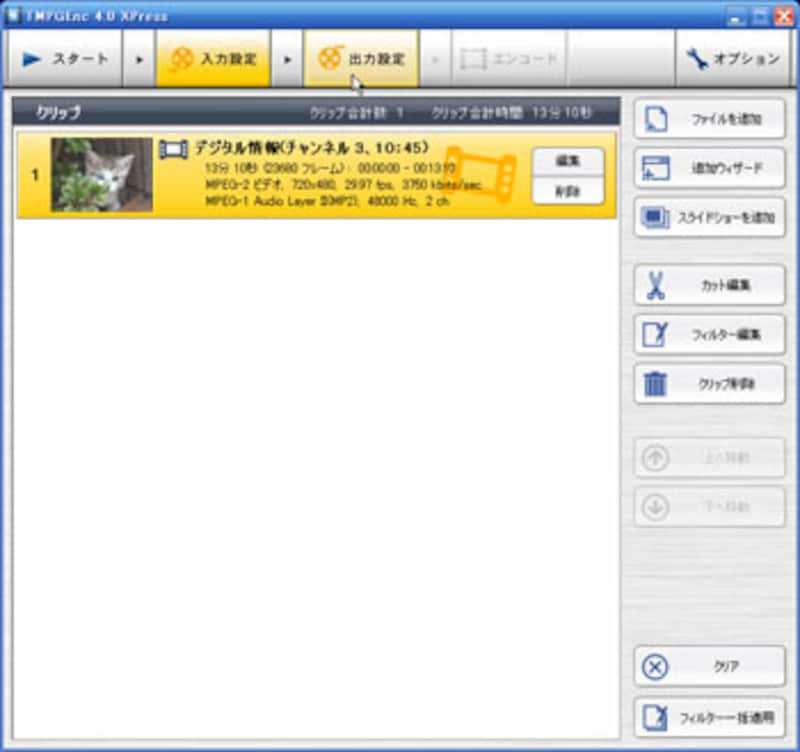Screen dimensions: 800x752
Task: Click the page icon on フィルター編集
Action: pos(655,334)
